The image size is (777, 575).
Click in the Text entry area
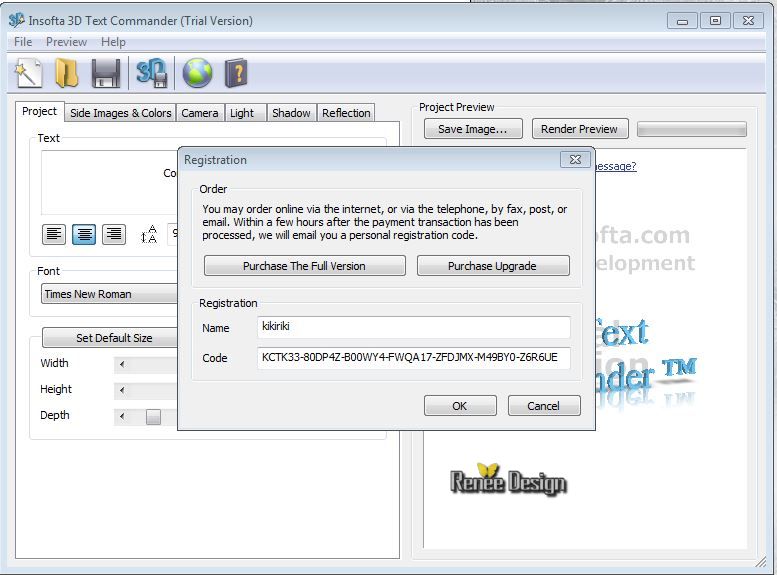click(110, 182)
